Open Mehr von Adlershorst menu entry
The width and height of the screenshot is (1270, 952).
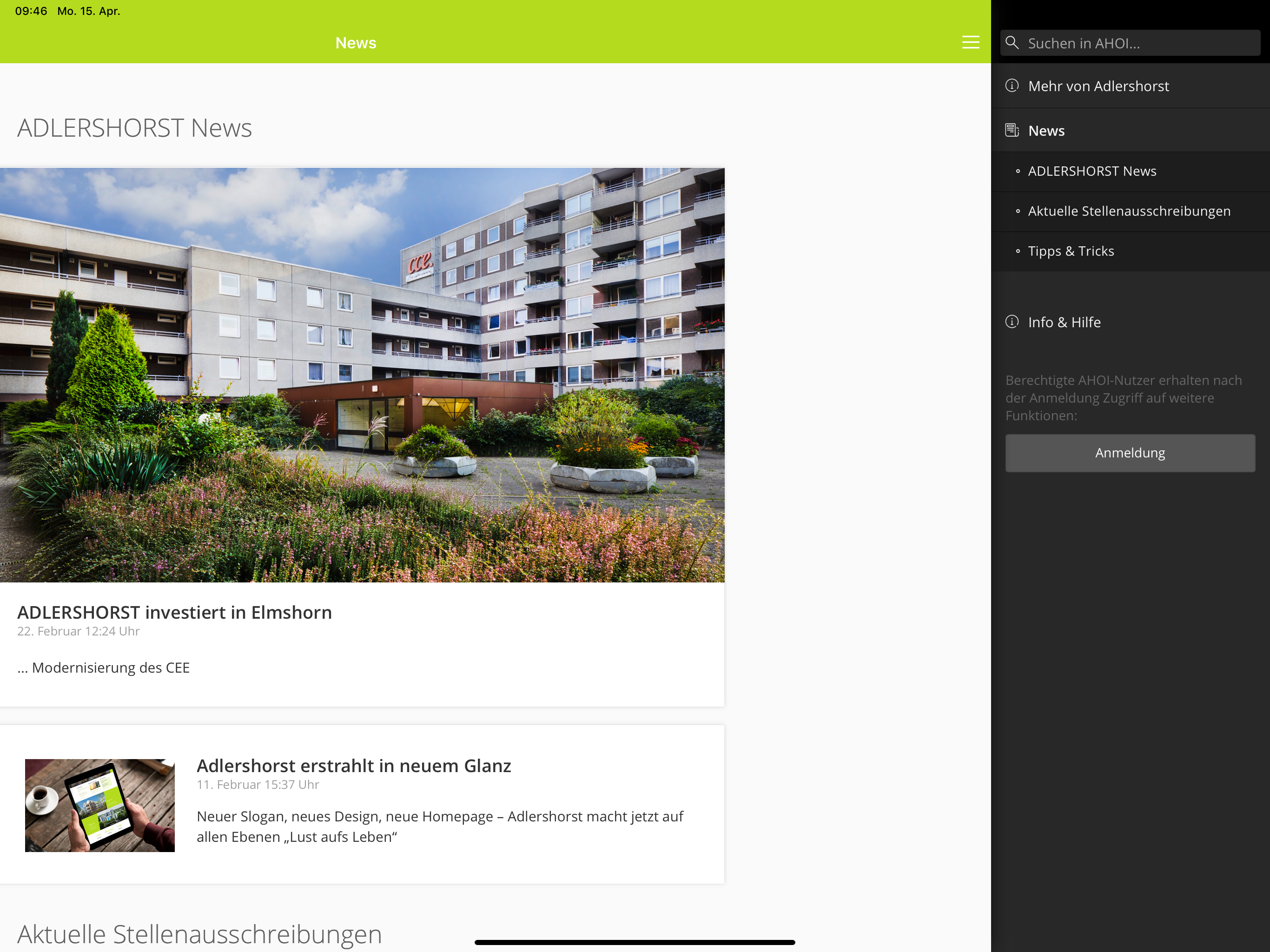tap(1130, 86)
